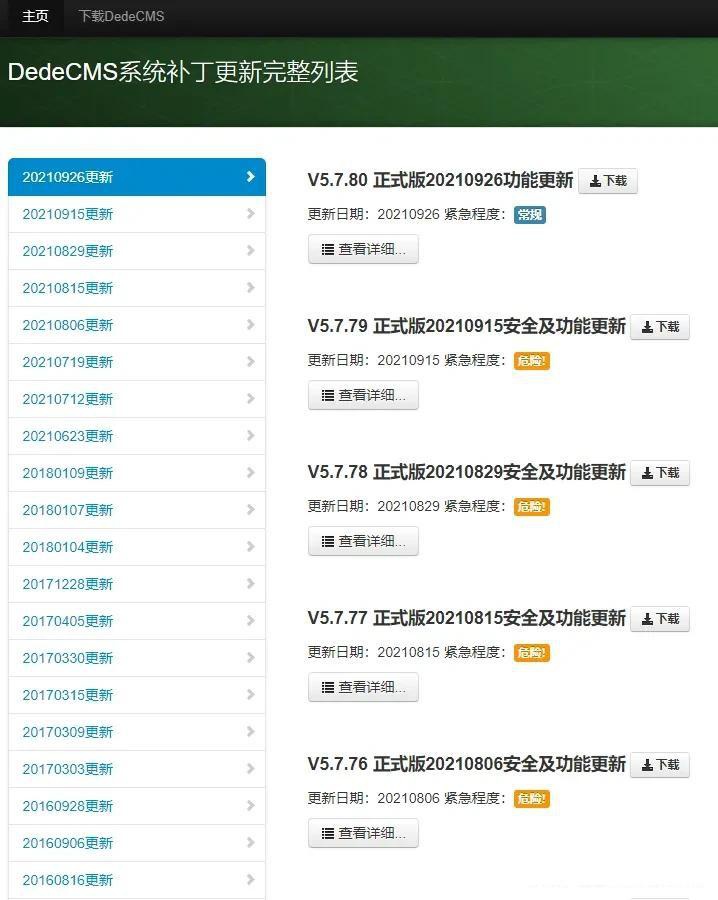Click the 常规 badge for 20210926
This screenshot has width=718, height=900.
[x=530, y=215]
